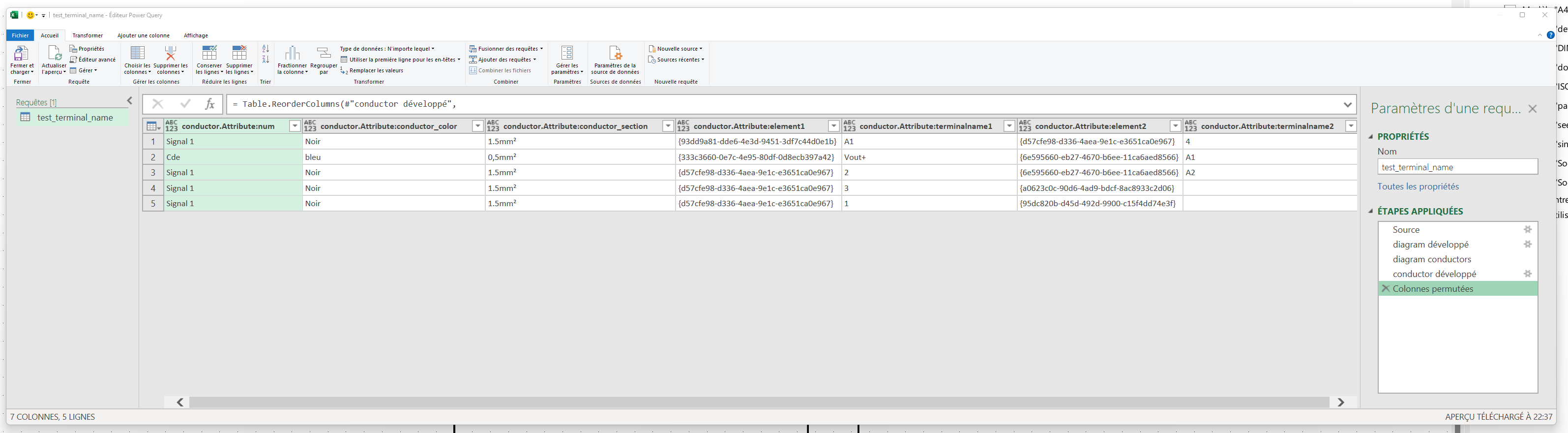Open Paramètres de la source de données
This screenshot has width=1568, height=433.
(615, 54)
